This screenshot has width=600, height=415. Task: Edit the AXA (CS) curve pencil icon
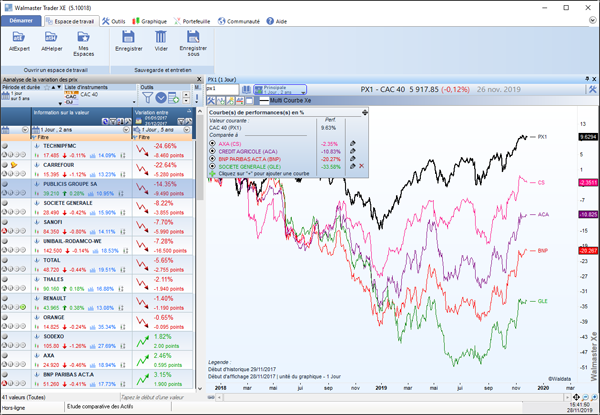point(352,143)
